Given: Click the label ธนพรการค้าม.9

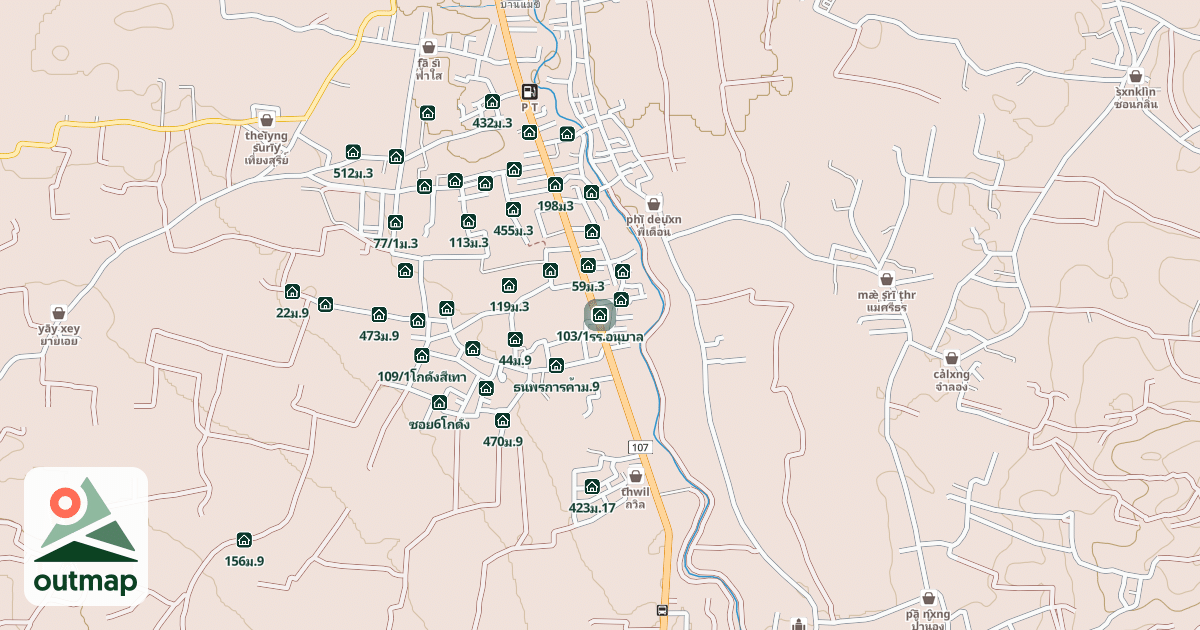Looking at the screenshot, I should pyautogui.click(x=556, y=386).
